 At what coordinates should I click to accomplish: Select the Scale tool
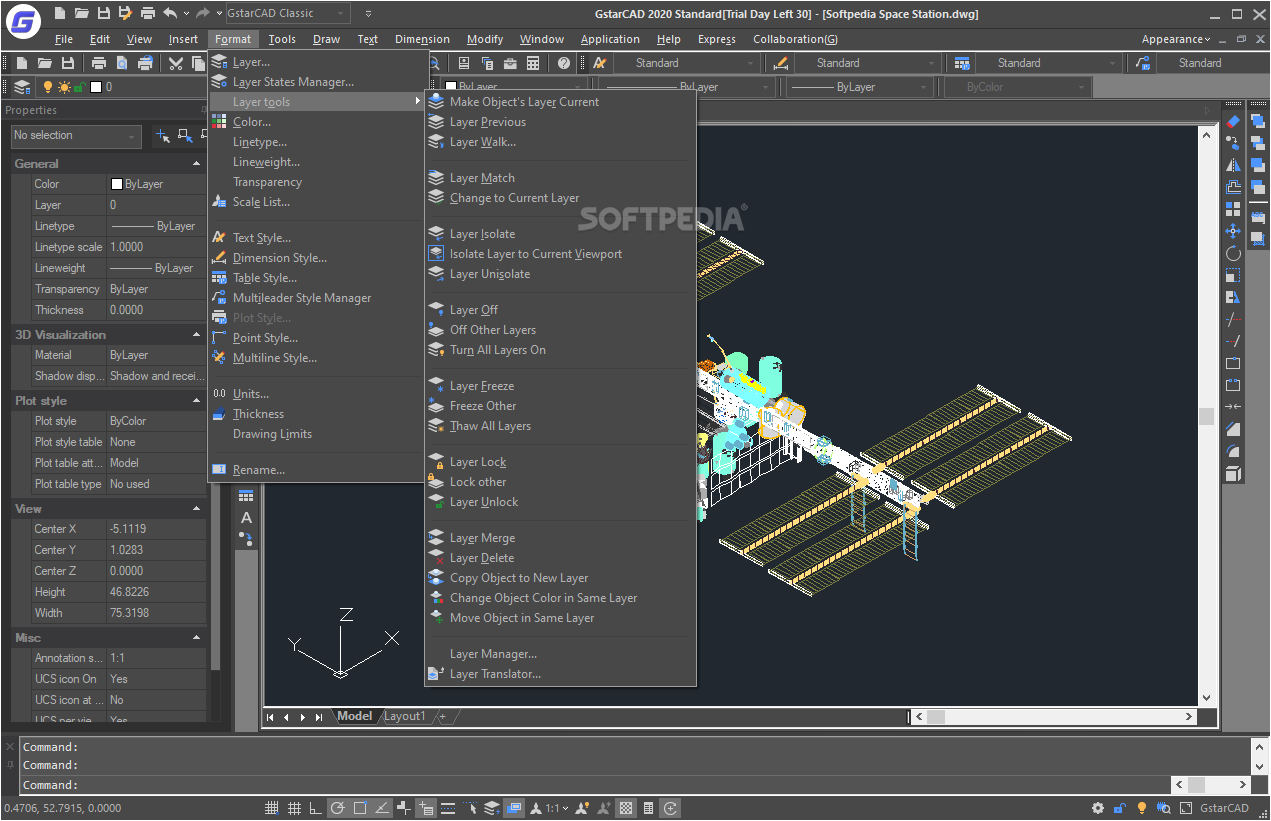pyautogui.click(x=1233, y=275)
